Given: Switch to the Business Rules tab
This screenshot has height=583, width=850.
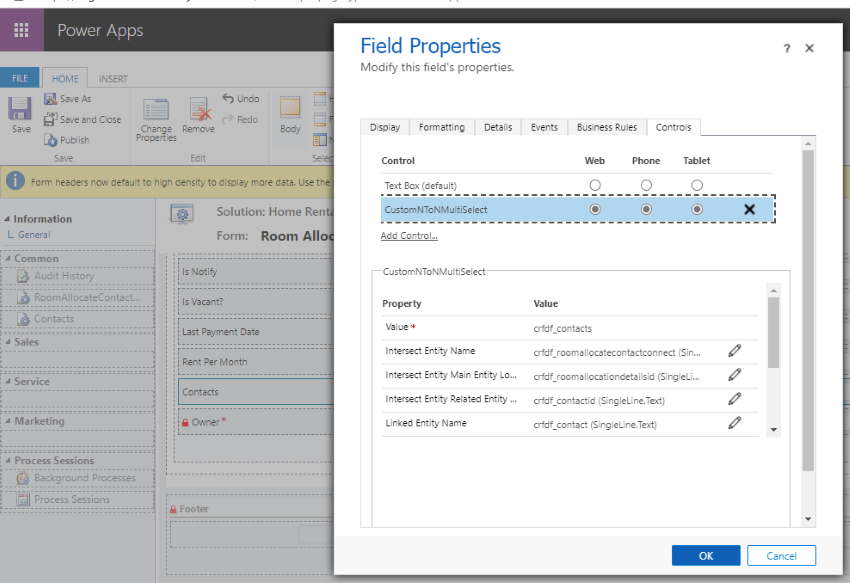Looking at the screenshot, I should click(607, 127).
